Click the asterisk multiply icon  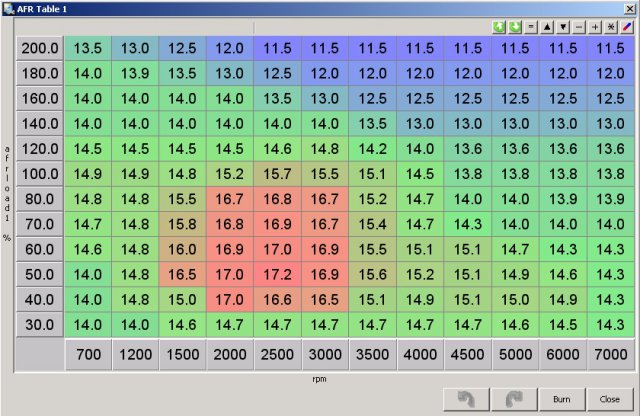pyautogui.click(x=611, y=27)
